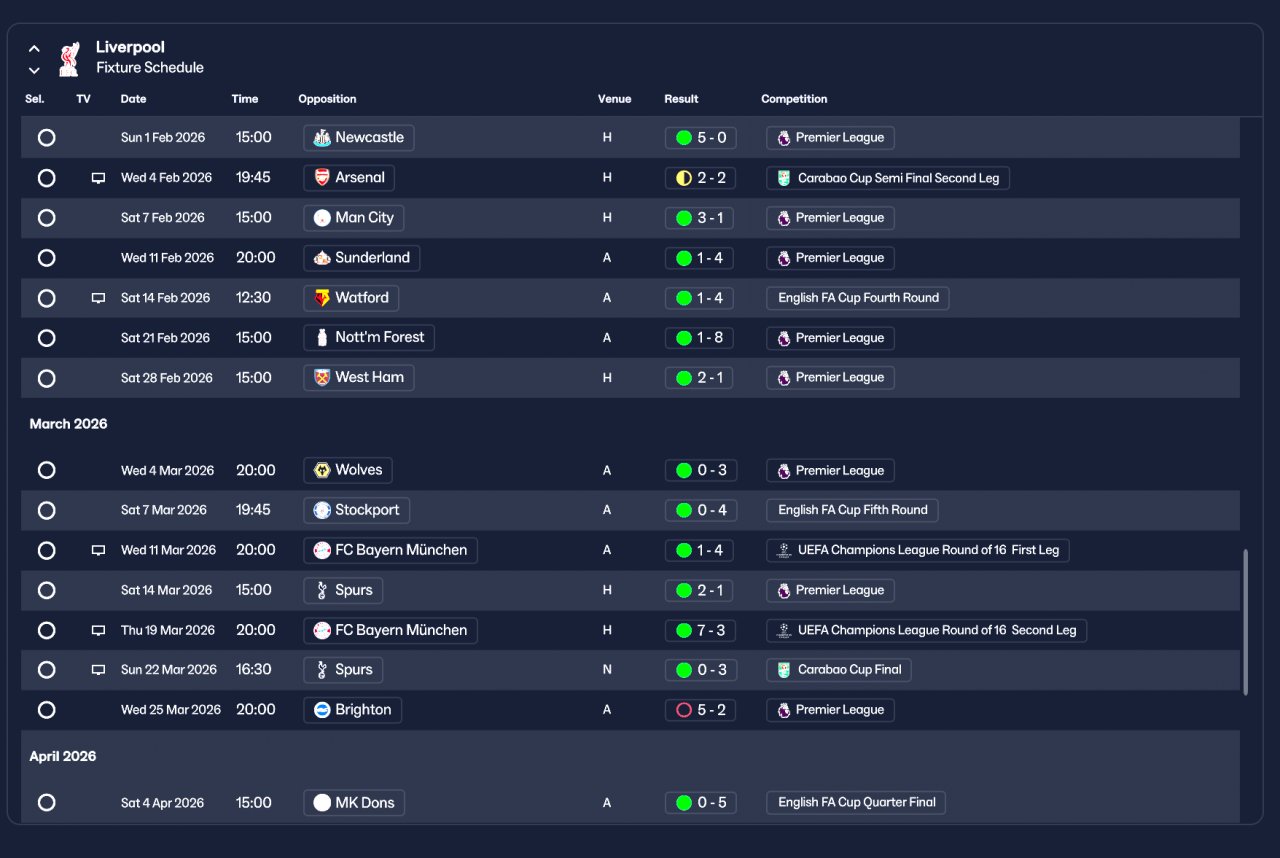
Task: Open Spurs from the Sat 14 Mar row
Action: [x=343, y=590]
